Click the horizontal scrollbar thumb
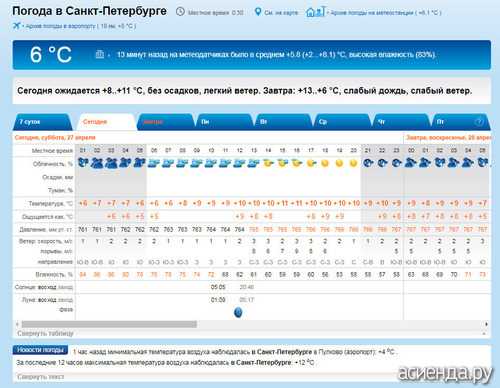The height and width of the screenshot is (388, 500). [x=109, y=324]
